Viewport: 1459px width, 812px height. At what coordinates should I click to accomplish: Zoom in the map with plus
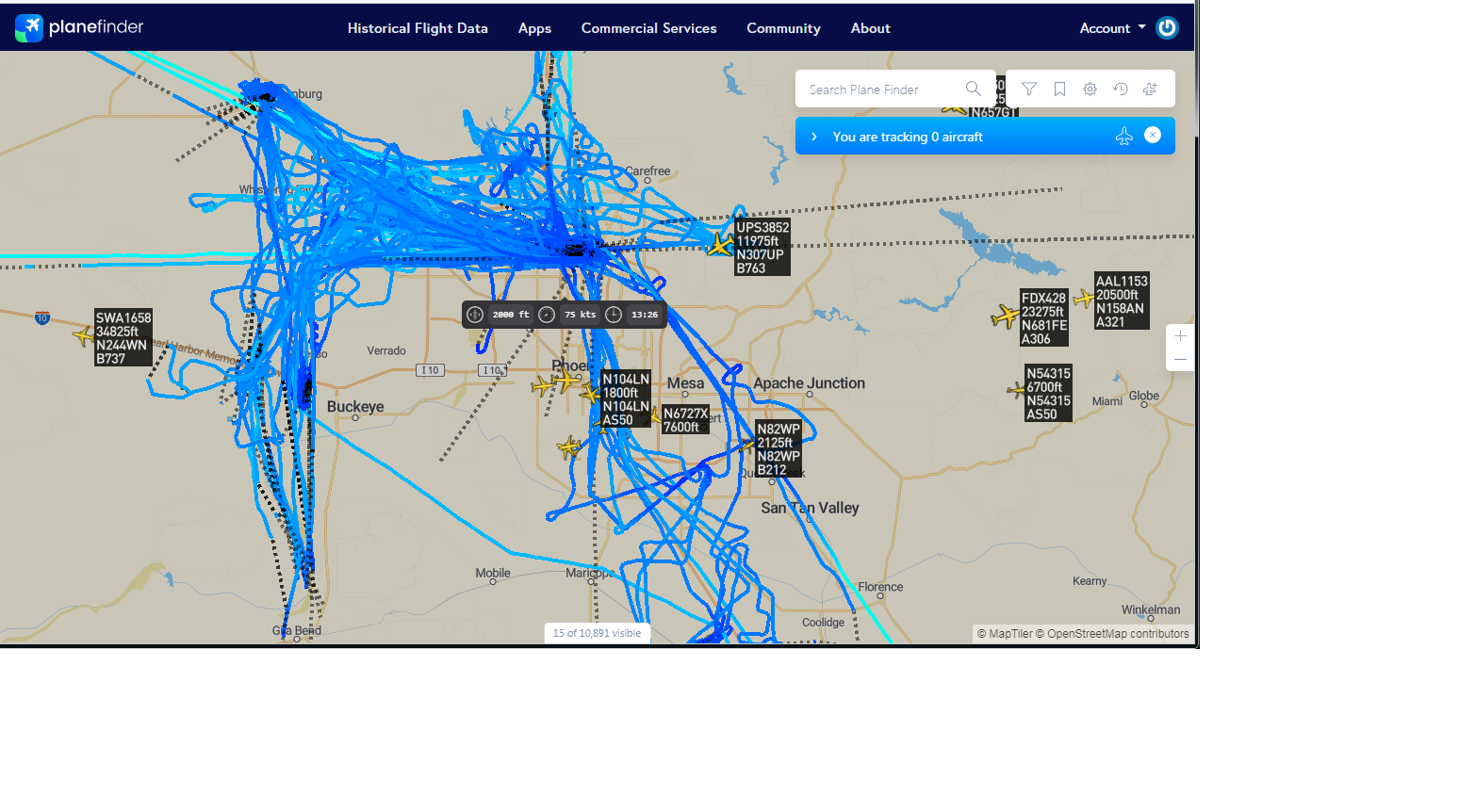tap(1180, 336)
